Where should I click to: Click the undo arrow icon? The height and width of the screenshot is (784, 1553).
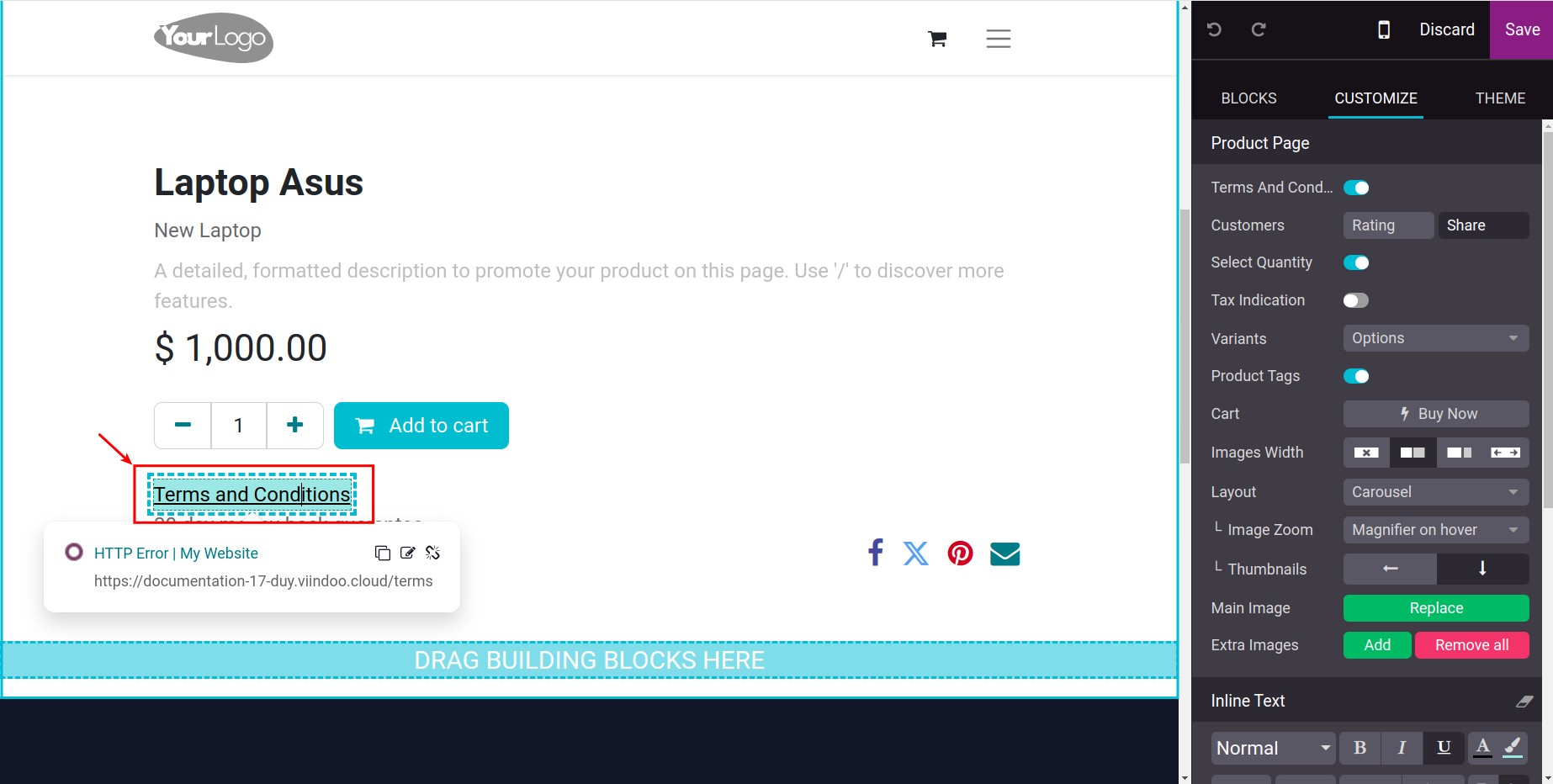click(1214, 29)
